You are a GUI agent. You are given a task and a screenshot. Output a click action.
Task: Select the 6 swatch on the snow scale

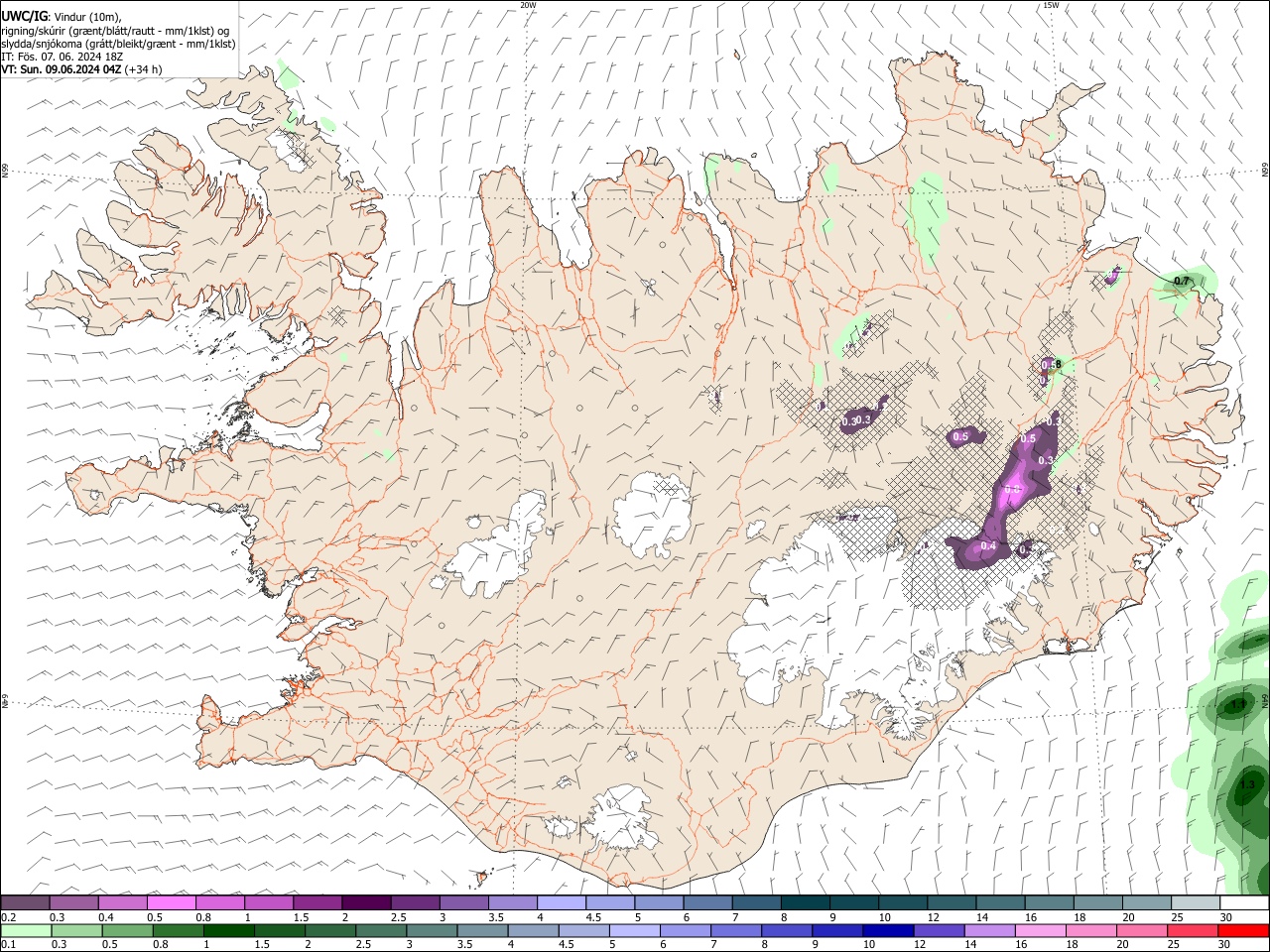coord(707,902)
